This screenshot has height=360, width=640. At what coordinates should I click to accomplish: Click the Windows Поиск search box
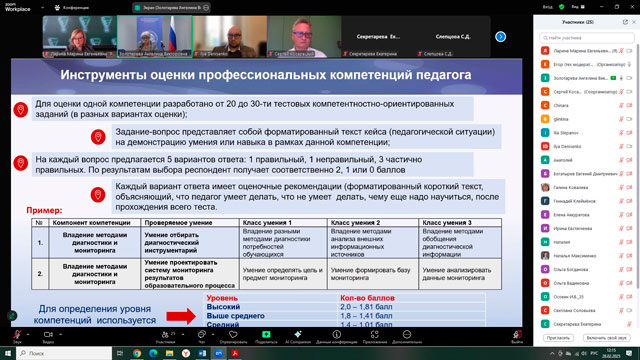pyautogui.click(x=64, y=353)
